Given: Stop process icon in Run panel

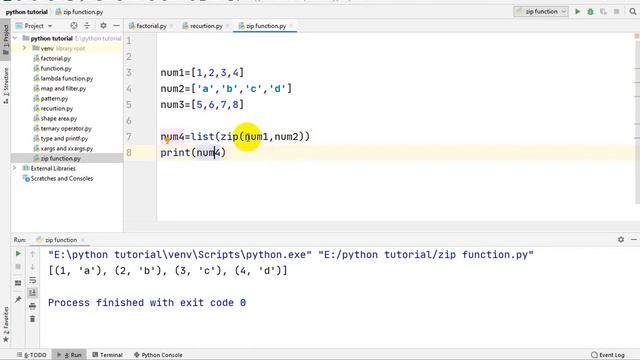Looking at the screenshot, I should 18,267.
